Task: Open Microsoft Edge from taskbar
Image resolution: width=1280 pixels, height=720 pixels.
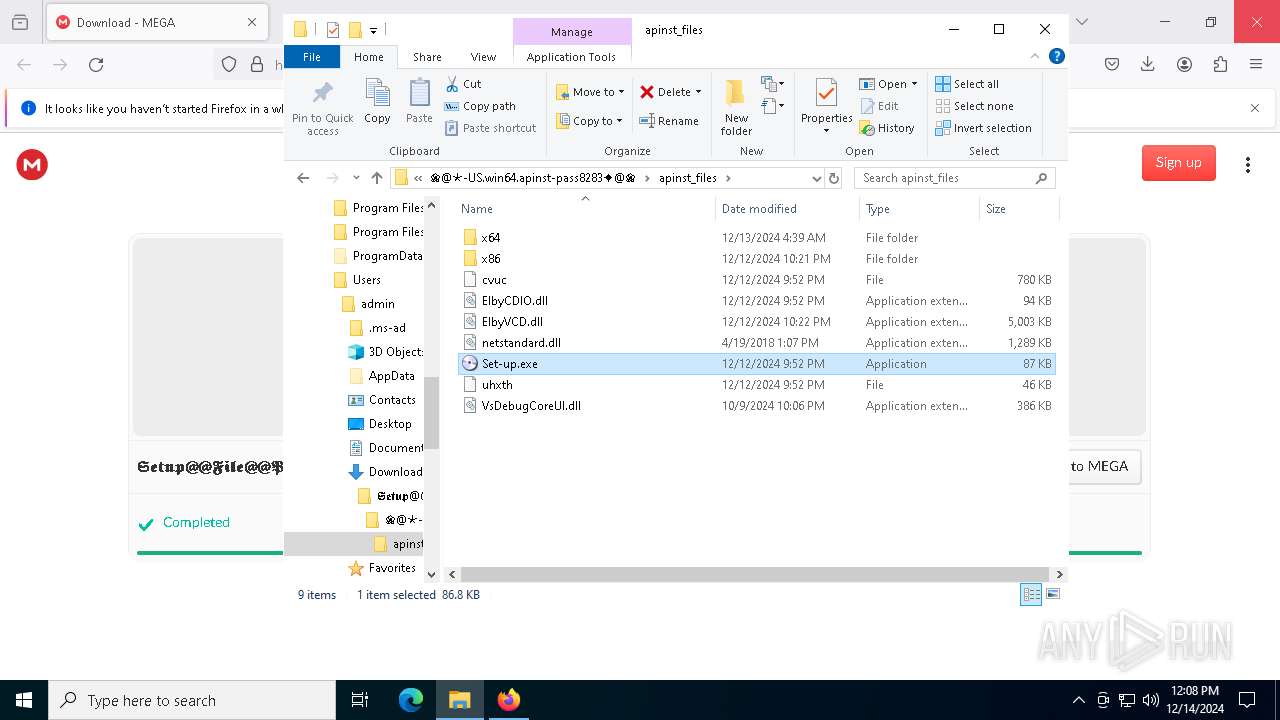Action: [x=411, y=700]
